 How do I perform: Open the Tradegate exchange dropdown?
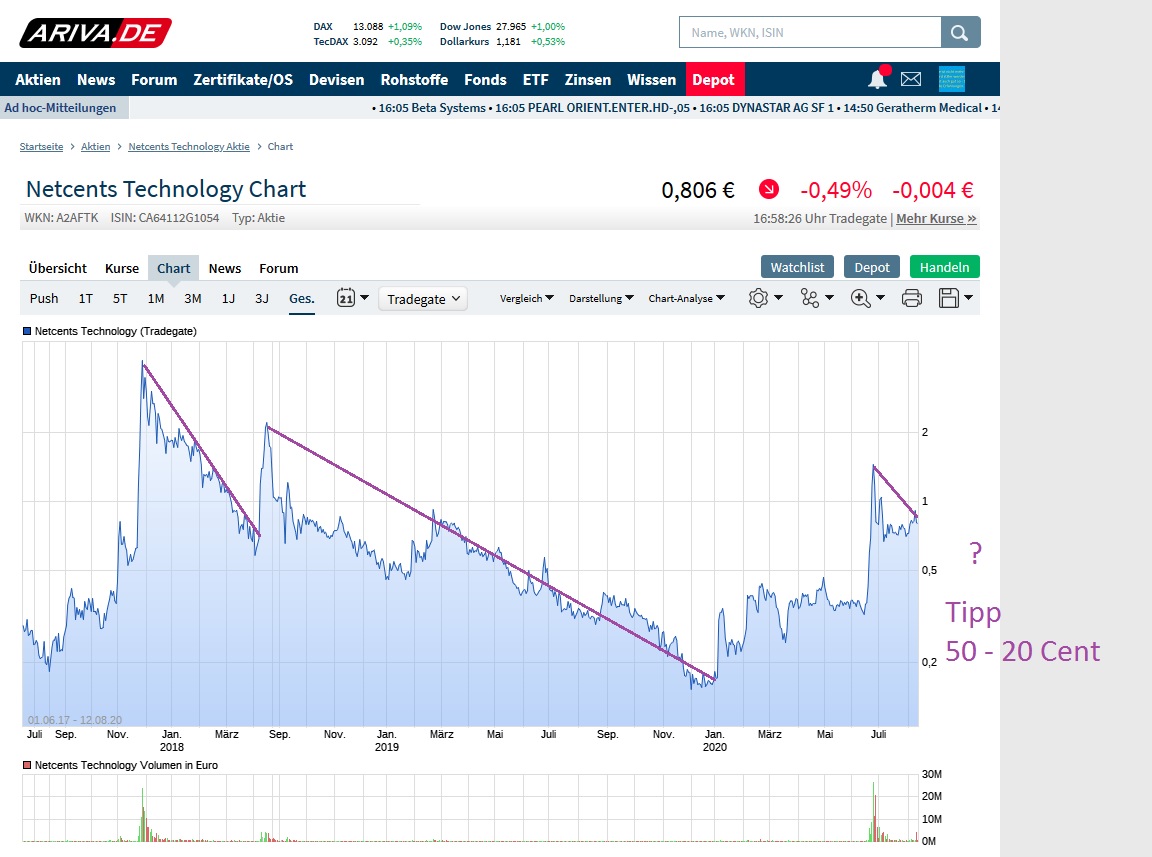click(x=423, y=298)
